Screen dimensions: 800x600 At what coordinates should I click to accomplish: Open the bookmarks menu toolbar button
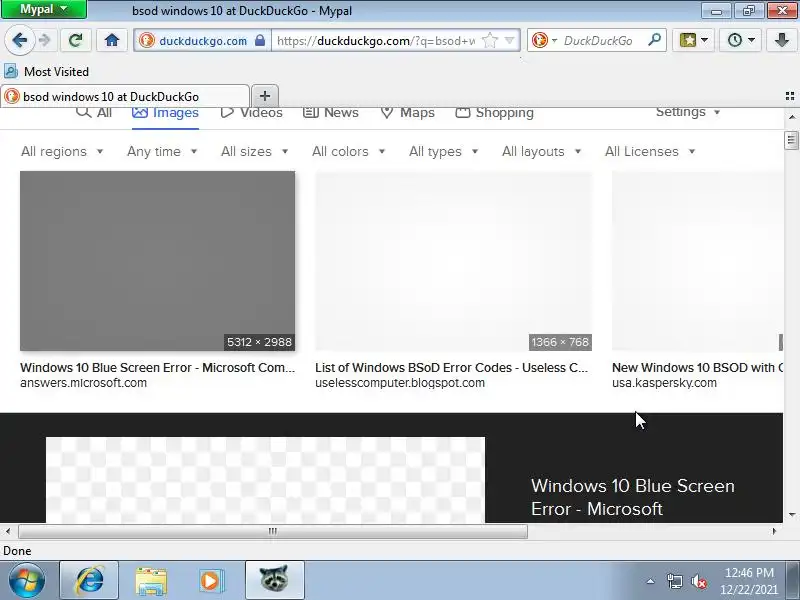pyautogui.click(x=693, y=40)
